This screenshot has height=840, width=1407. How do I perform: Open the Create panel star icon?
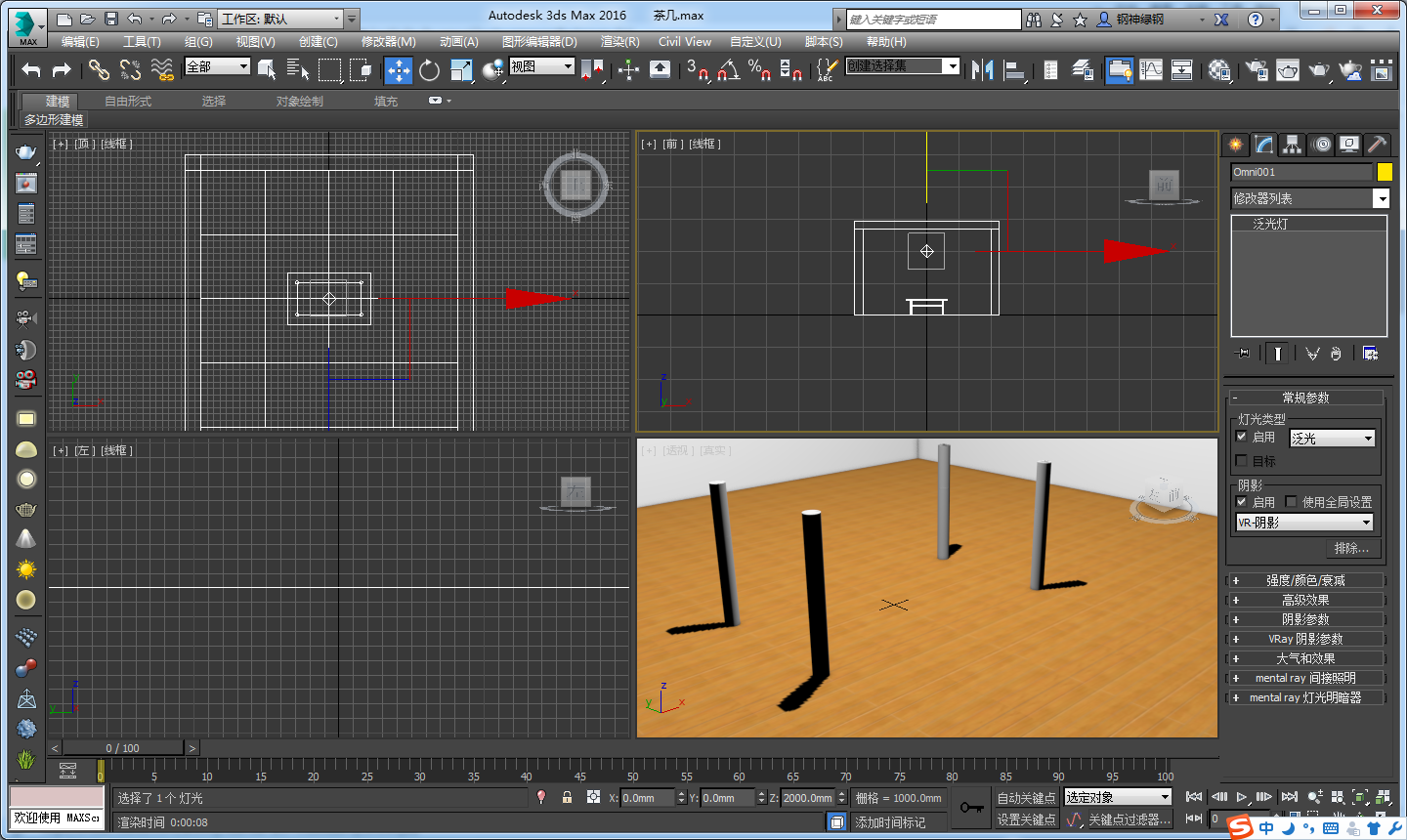(x=1236, y=145)
